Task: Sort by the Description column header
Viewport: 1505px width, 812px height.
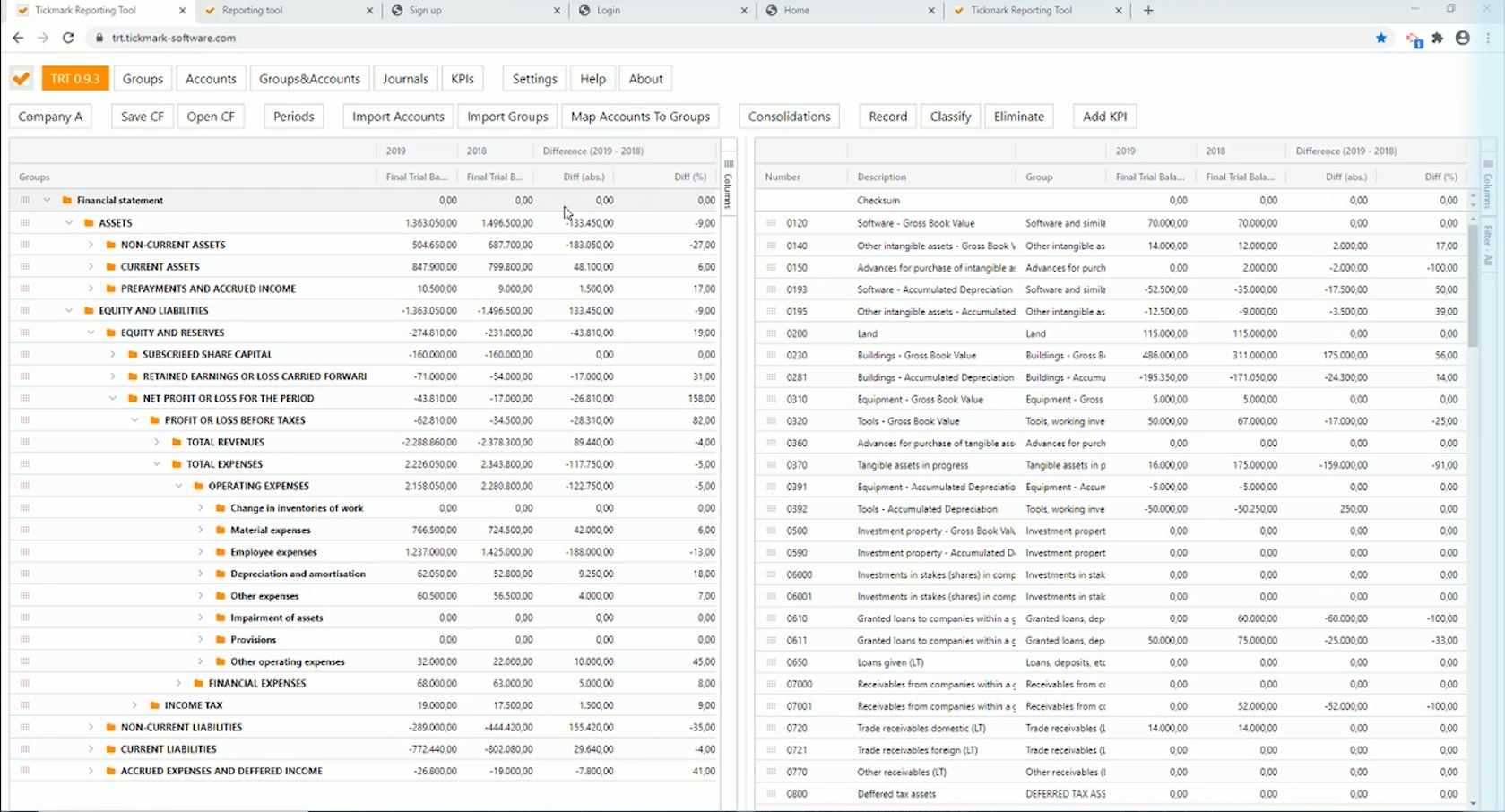Action: 881,177
